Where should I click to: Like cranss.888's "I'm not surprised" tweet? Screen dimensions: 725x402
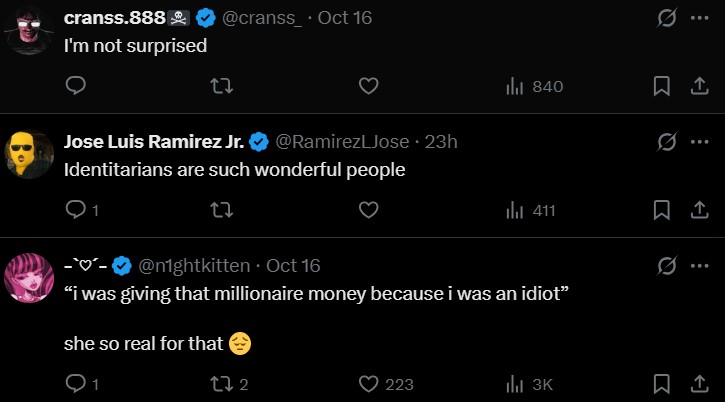(368, 87)
